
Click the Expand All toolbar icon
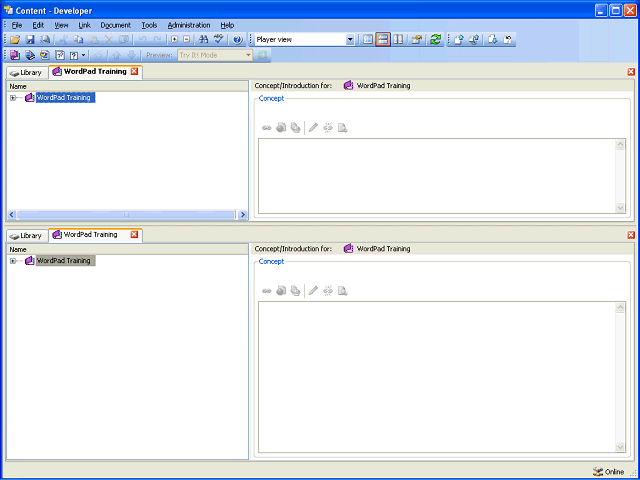coord(175,40)
